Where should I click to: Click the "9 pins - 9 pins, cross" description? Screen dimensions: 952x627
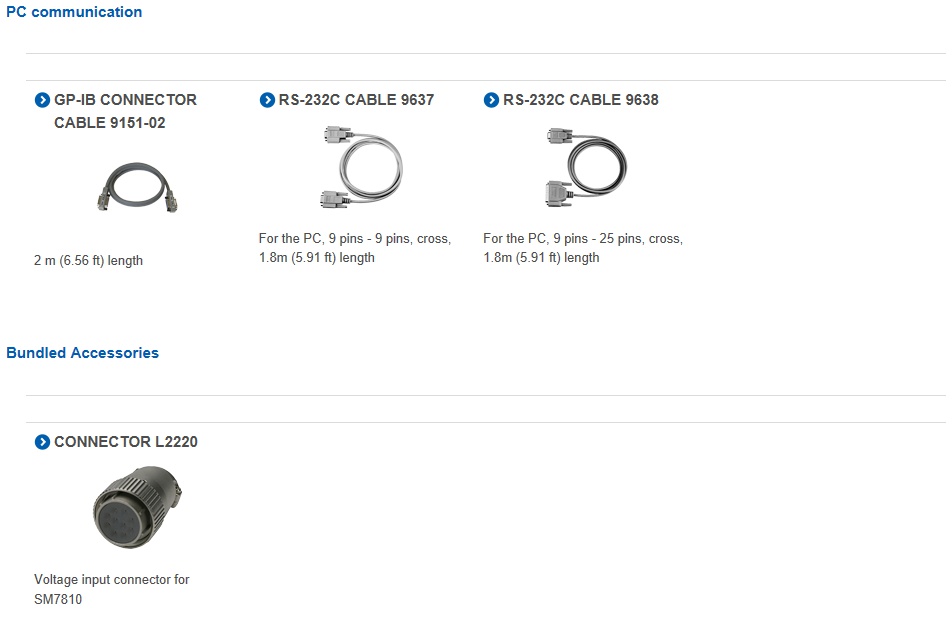click(389, 239)
